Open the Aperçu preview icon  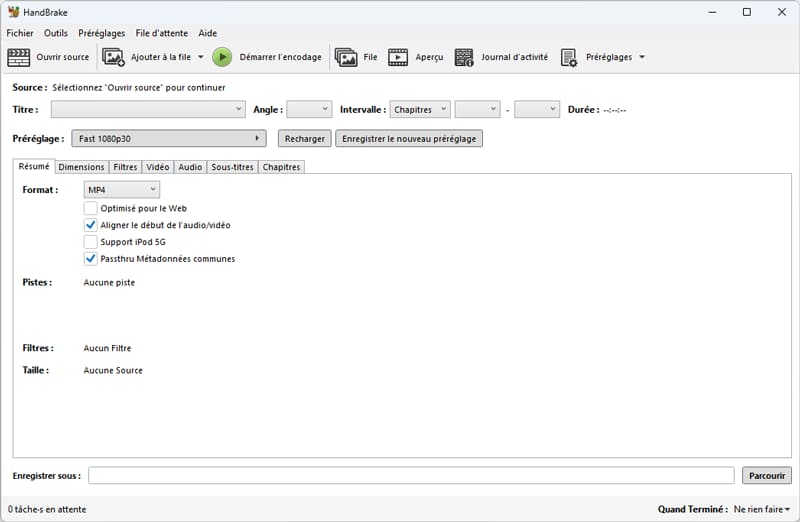tap(398, 57)
